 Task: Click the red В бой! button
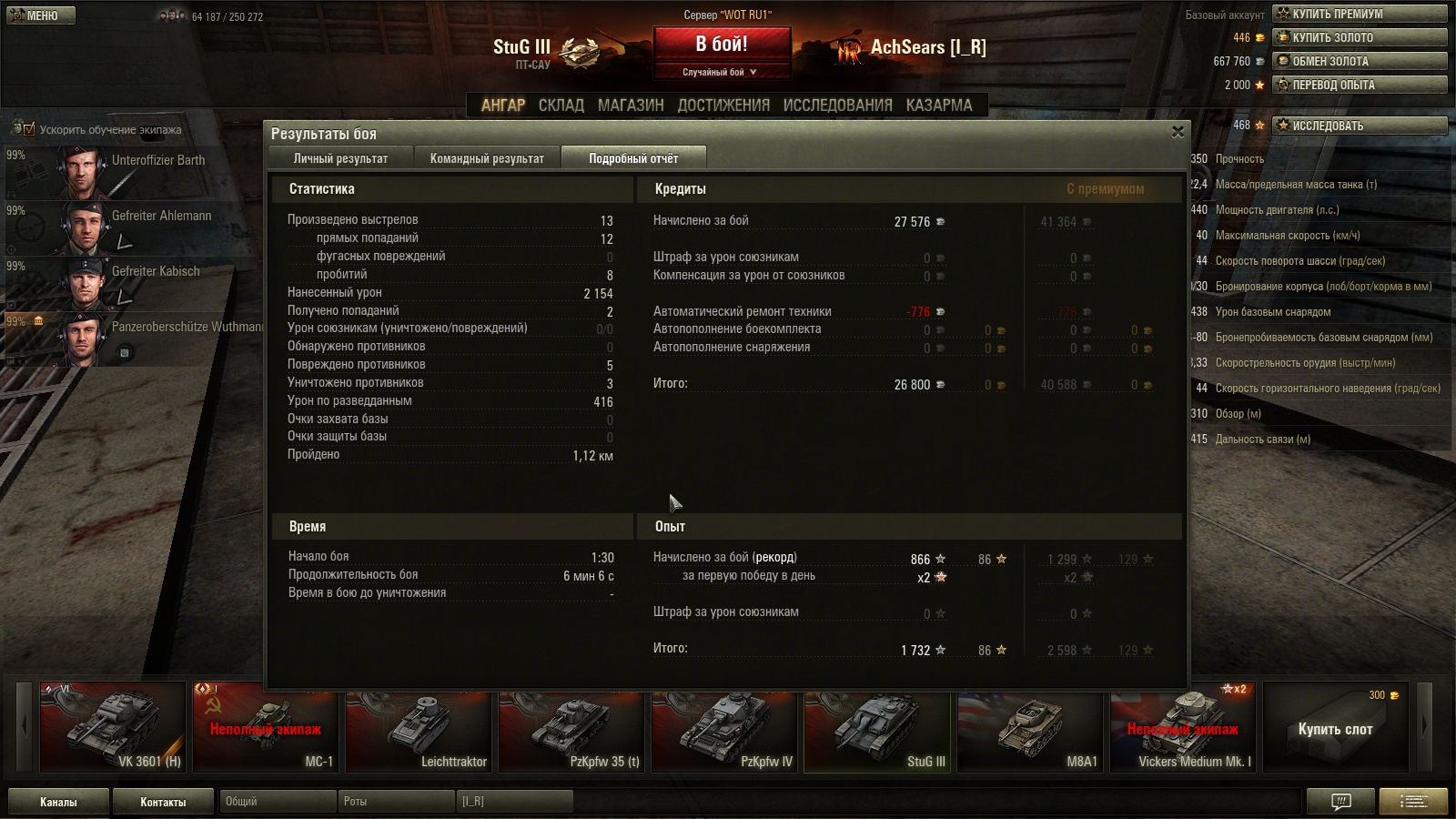pos(722,44)
